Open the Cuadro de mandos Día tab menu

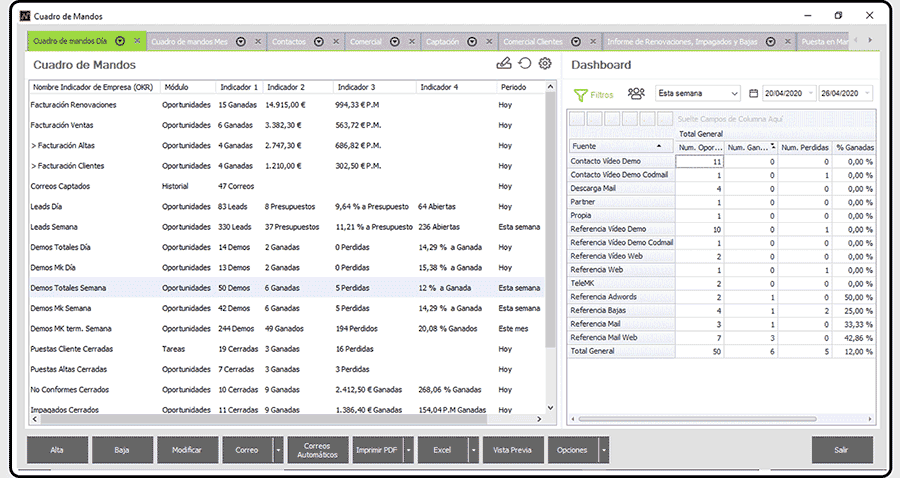click(x=120, y=41)
